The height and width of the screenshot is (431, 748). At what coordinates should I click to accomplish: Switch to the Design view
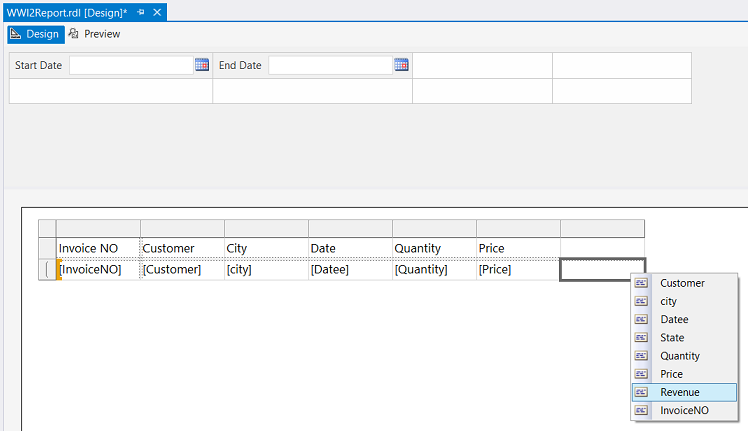[x=36, y=34]
